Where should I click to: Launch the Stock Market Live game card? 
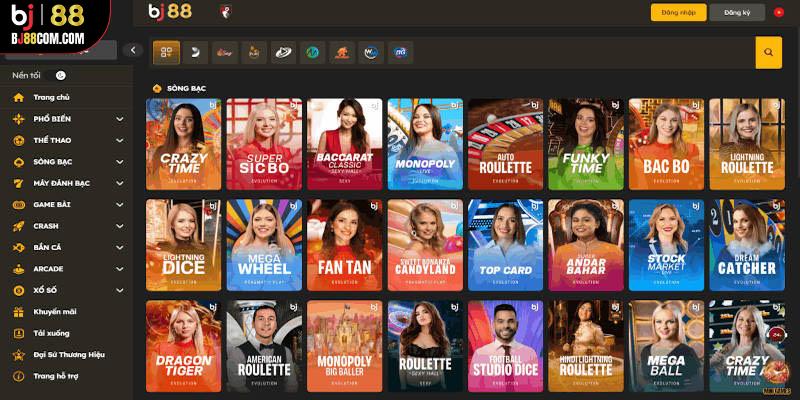666,245
